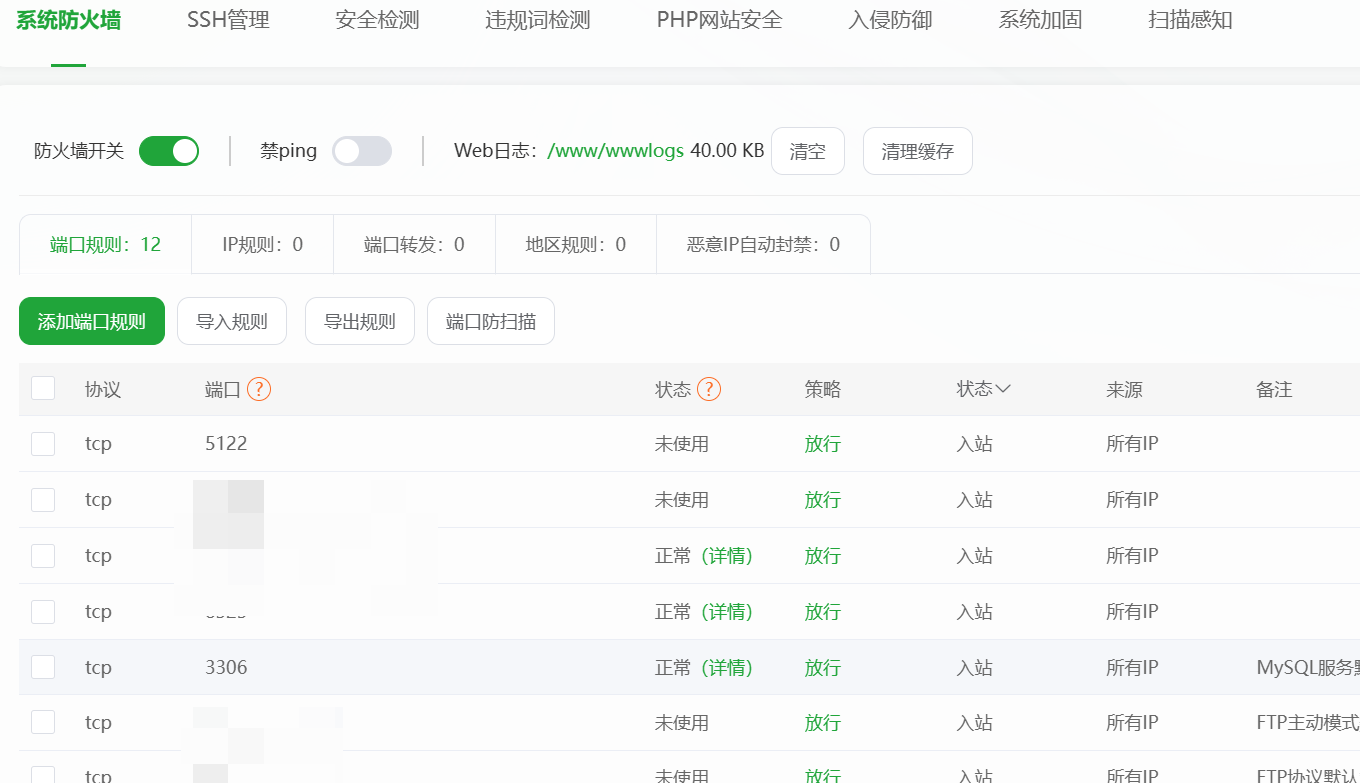
Task: Select the checkbox of the FTP主动模式 row
Action: (43, 723)
